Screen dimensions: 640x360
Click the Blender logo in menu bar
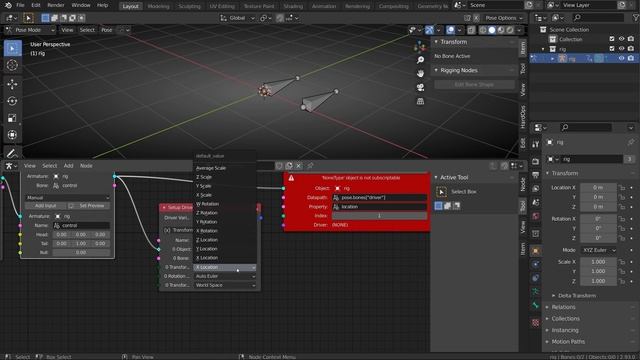(8, 5)
